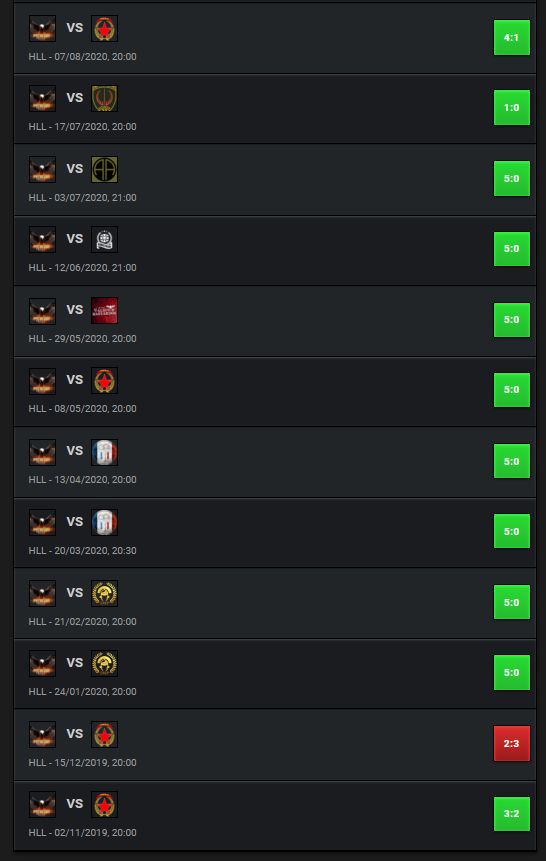This screenshot has height=861, width=546.
Task: Open the 5:0 score for 29/05/2020 match
Action: point(511,320)
